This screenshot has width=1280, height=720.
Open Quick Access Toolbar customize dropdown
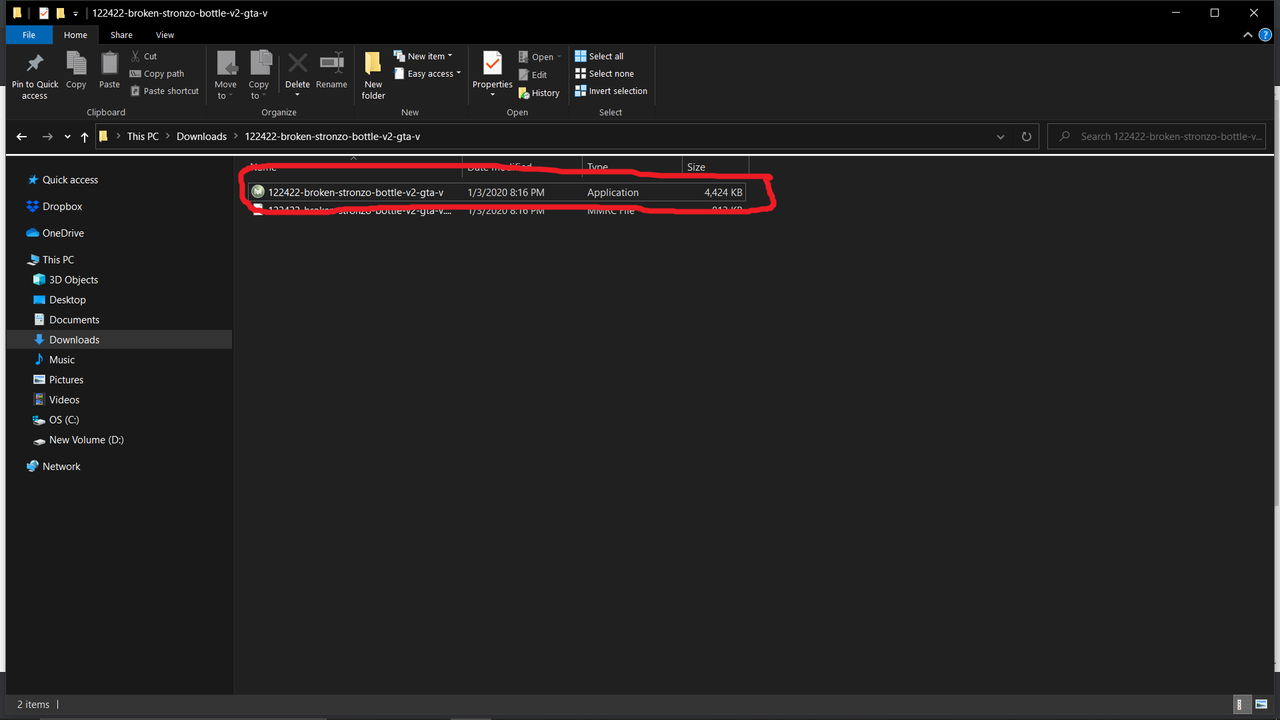click(76, 14)
